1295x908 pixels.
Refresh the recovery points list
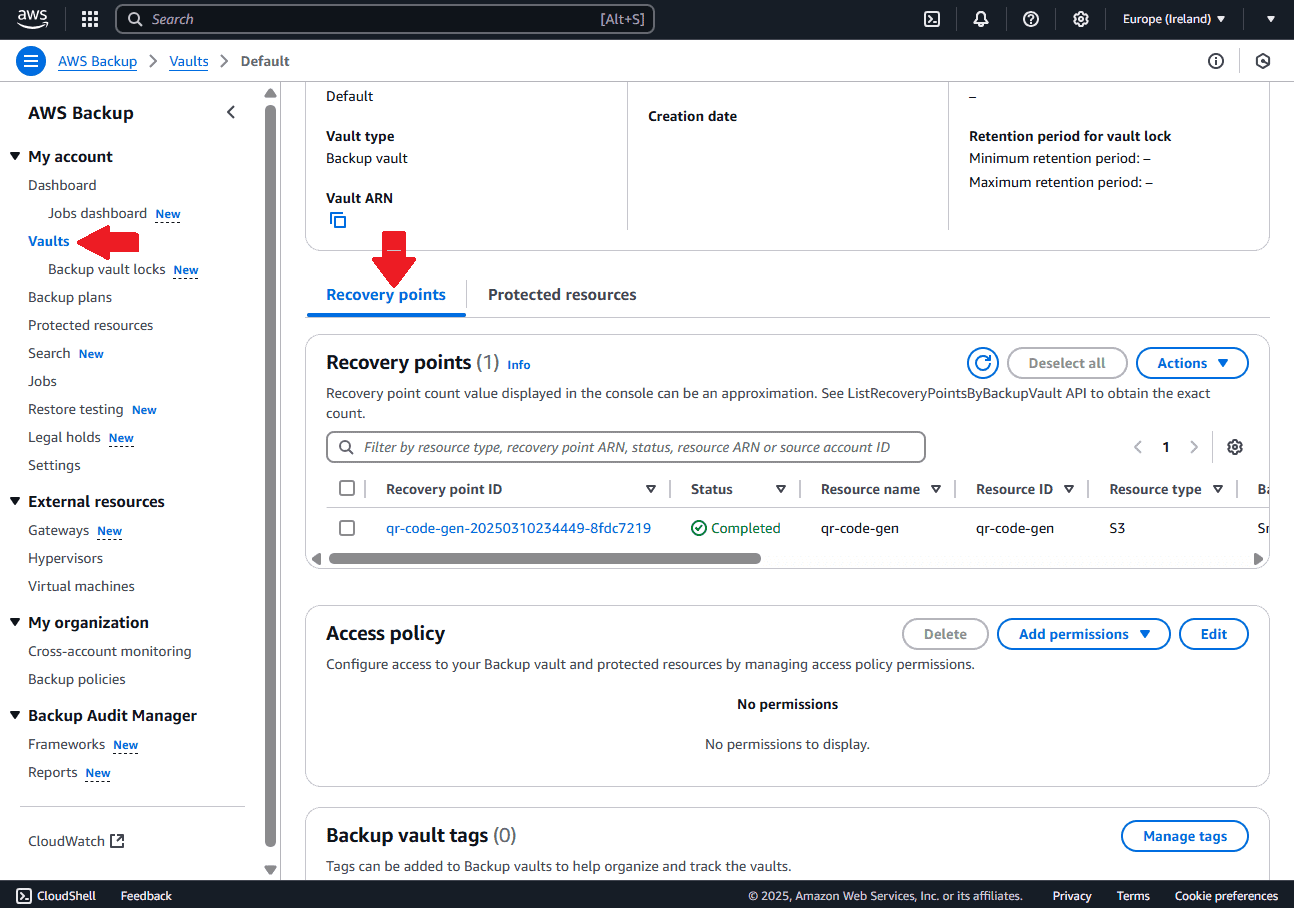tap(983, 363)
